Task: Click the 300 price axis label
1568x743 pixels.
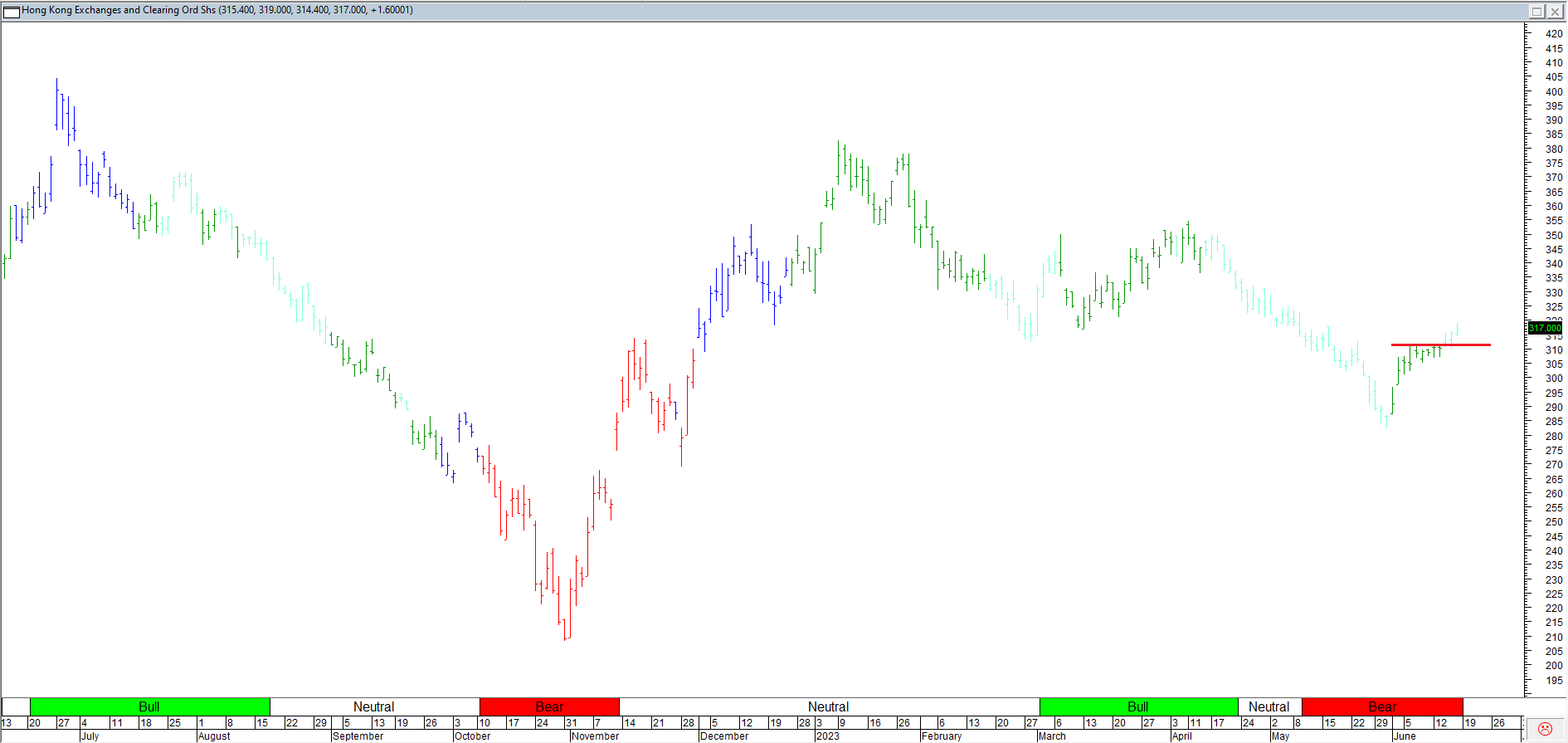Action: click(1554, 379)
